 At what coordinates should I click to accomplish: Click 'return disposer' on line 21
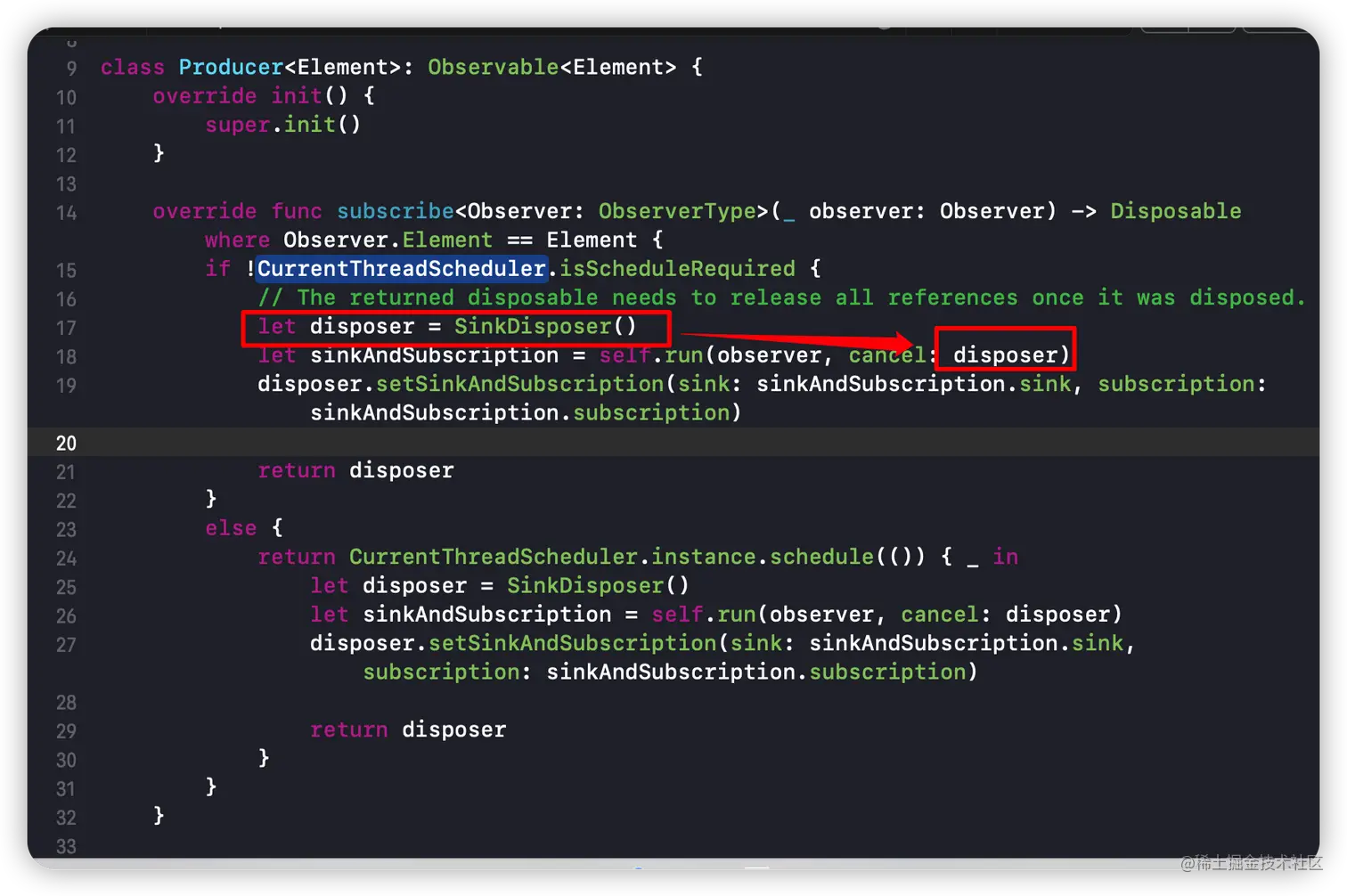click(355, 470)
